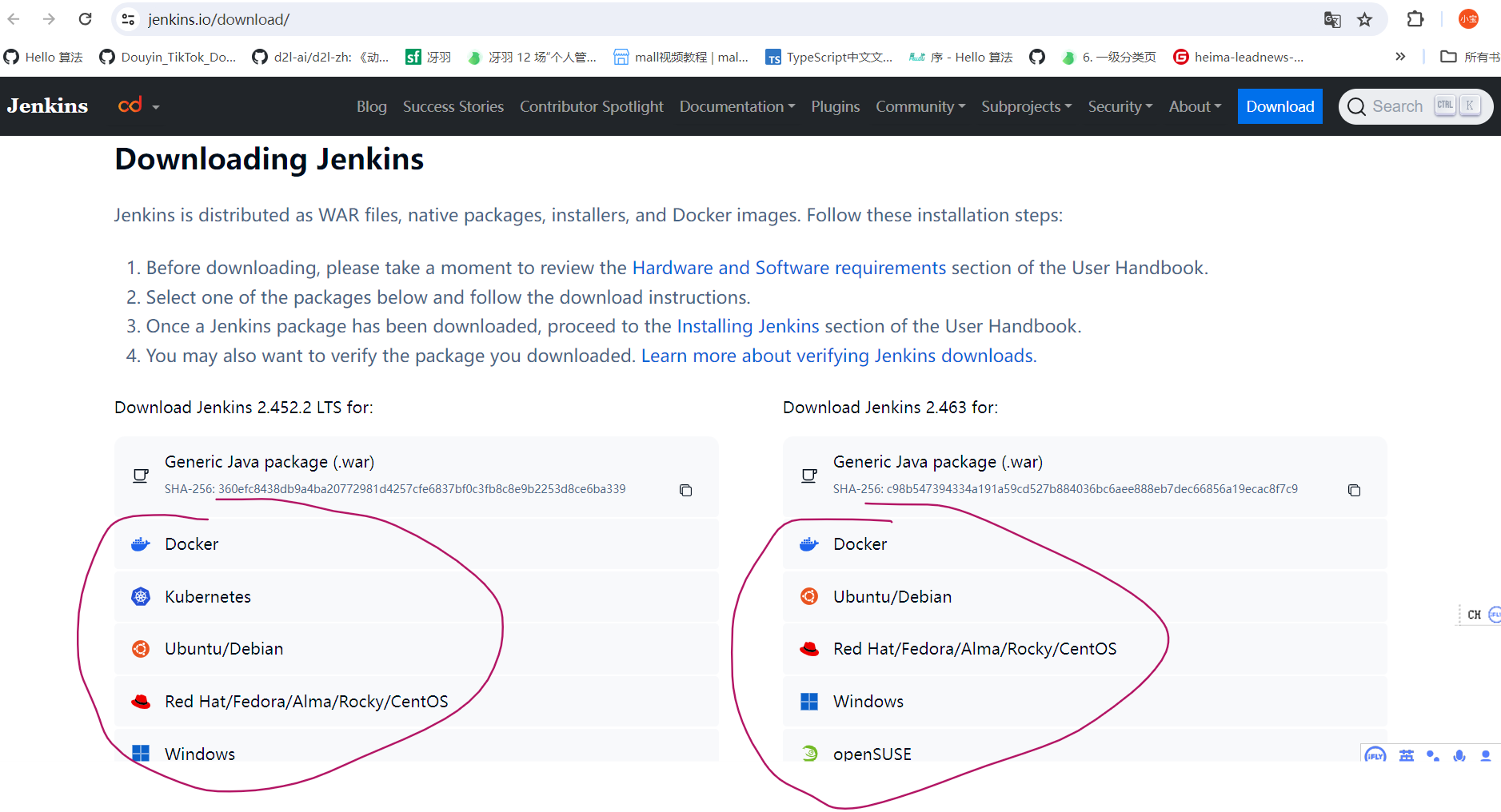Select the Docker option under Jenkins 2.452.2 LTS
The width and height of the screenshot is (1501, 812).
(191, 543)
